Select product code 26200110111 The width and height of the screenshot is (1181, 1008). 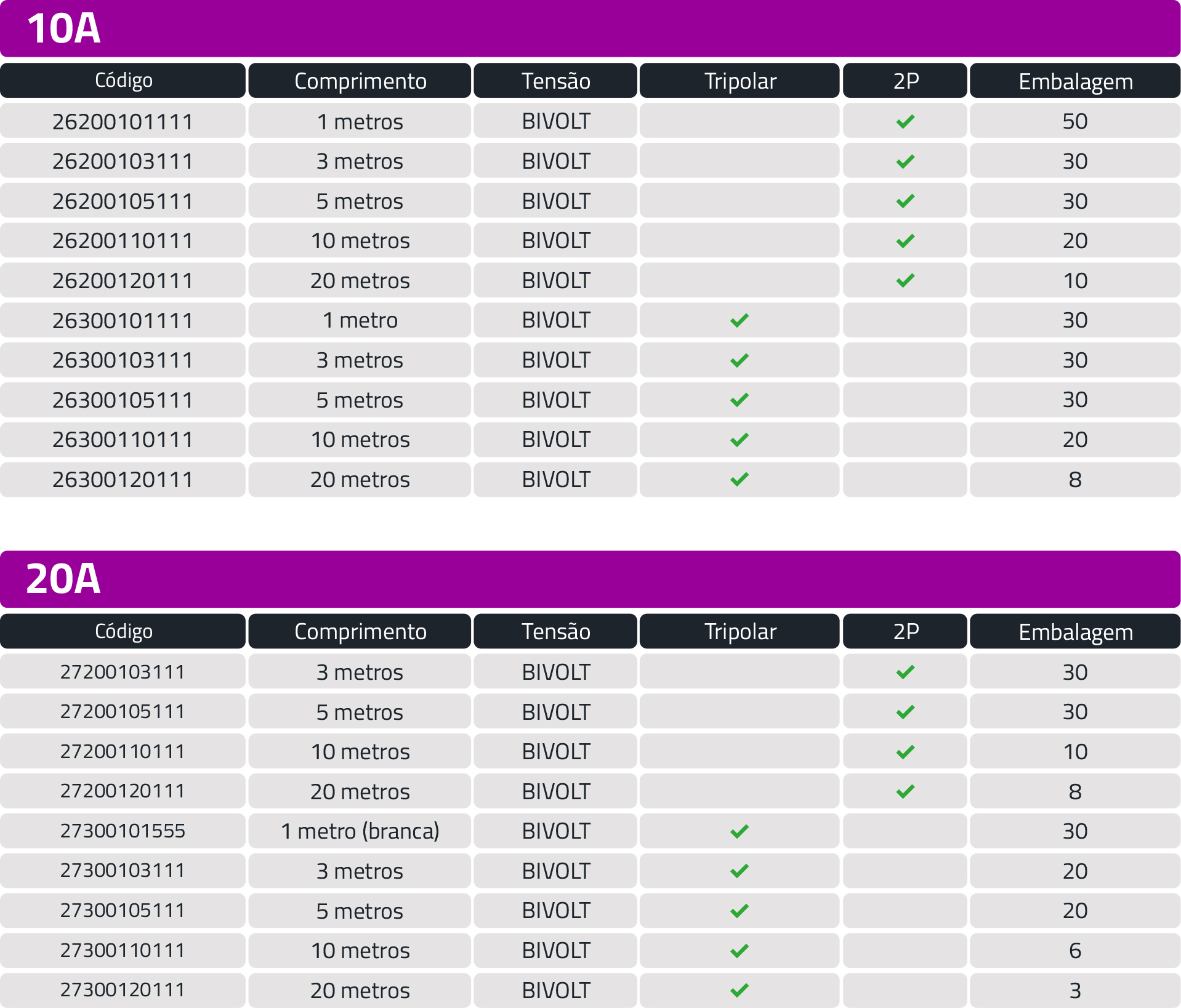tap(123, 241)
